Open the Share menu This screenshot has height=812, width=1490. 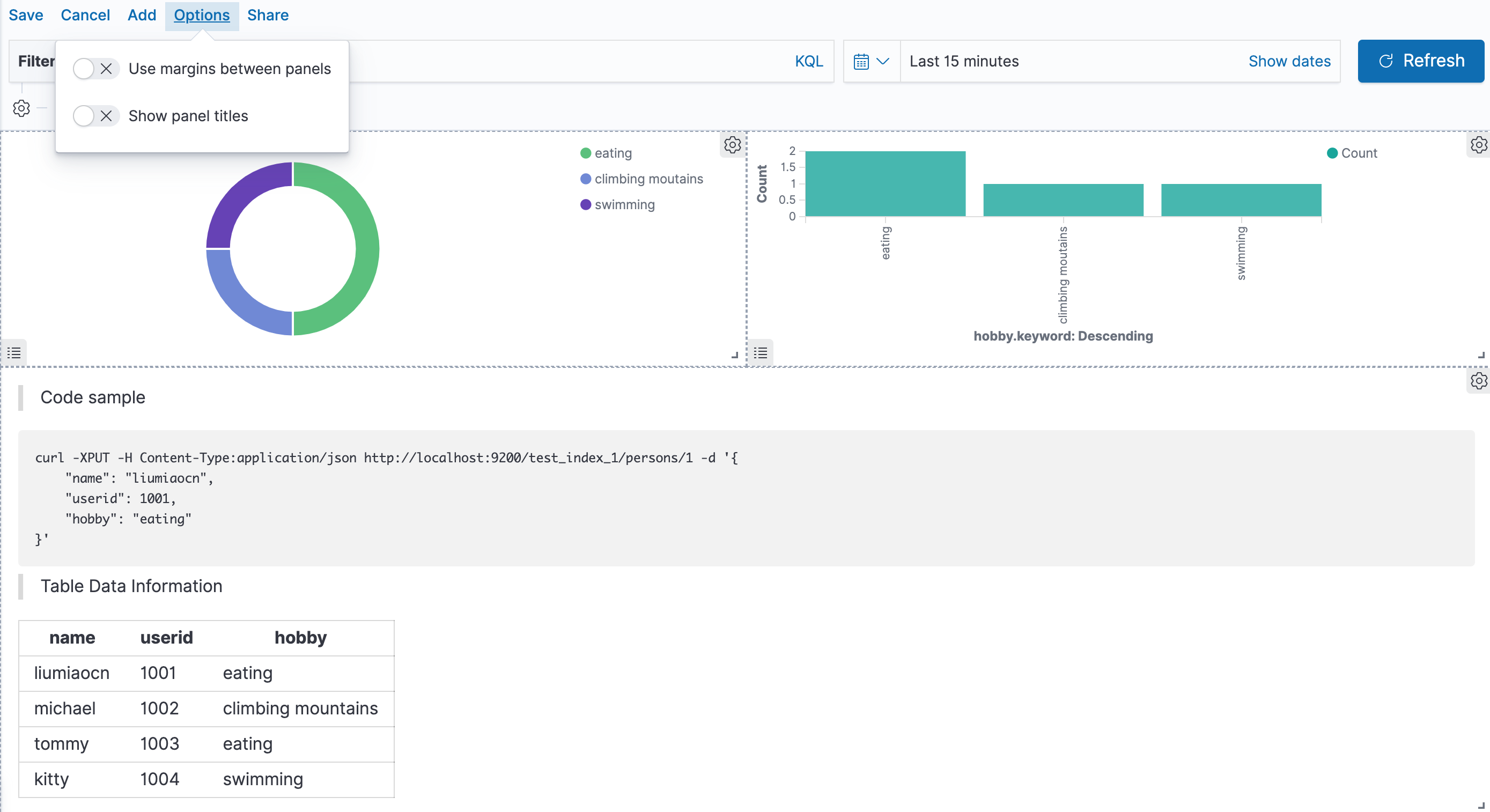(x=267, y=15)
